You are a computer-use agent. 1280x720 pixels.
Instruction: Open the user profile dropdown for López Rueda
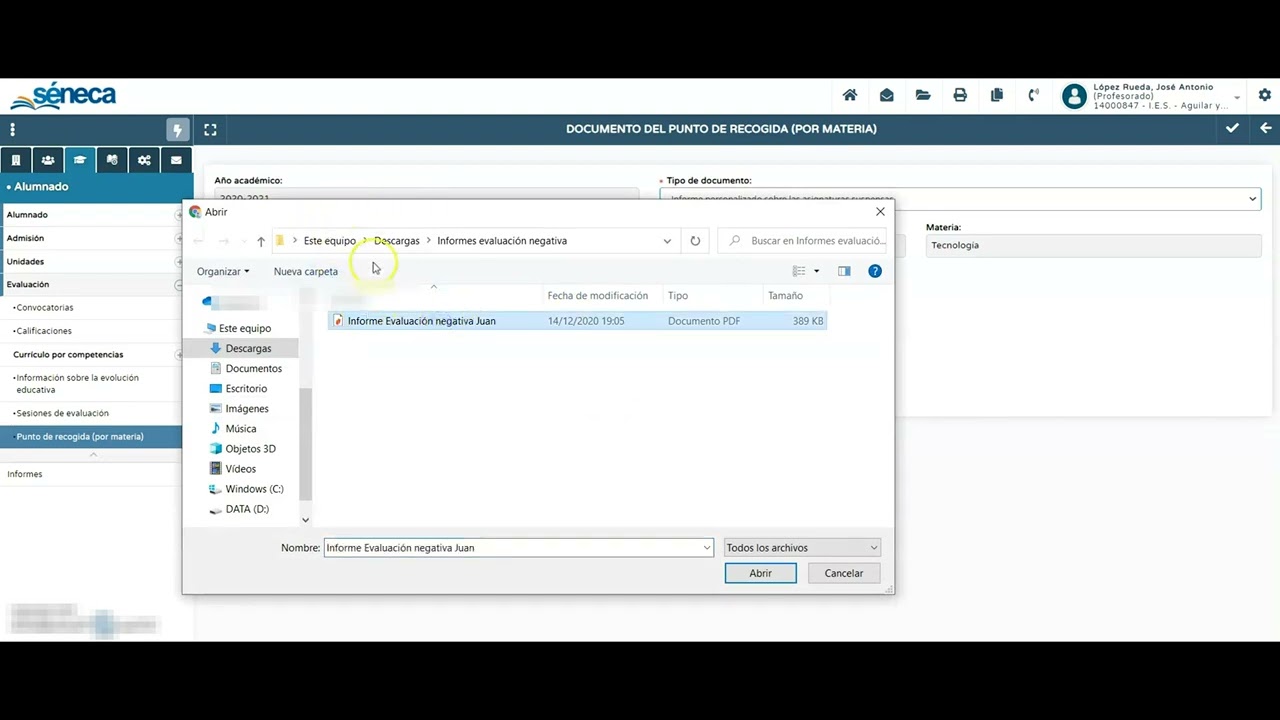click(1237, 97)
